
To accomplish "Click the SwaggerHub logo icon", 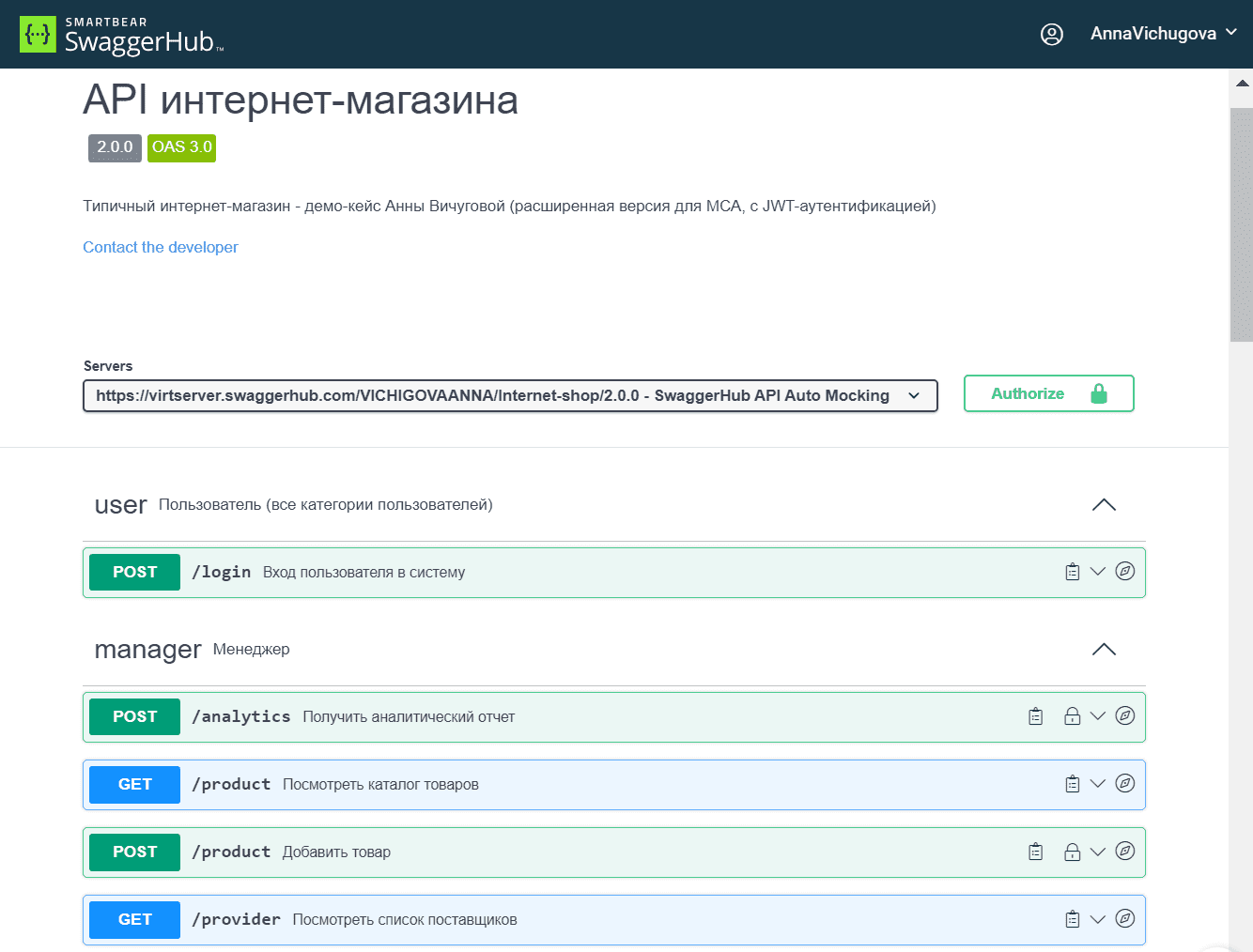I will click(38, 35).
